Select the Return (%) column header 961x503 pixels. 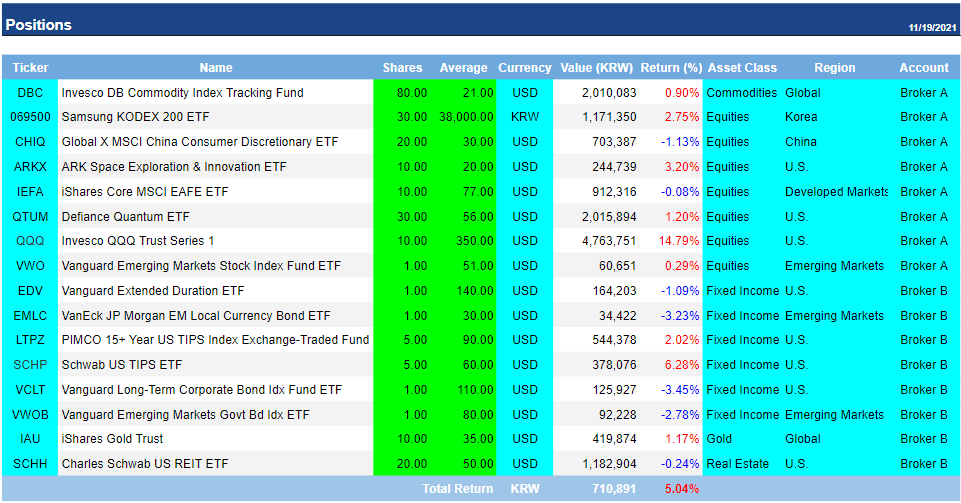coord(671,68)
